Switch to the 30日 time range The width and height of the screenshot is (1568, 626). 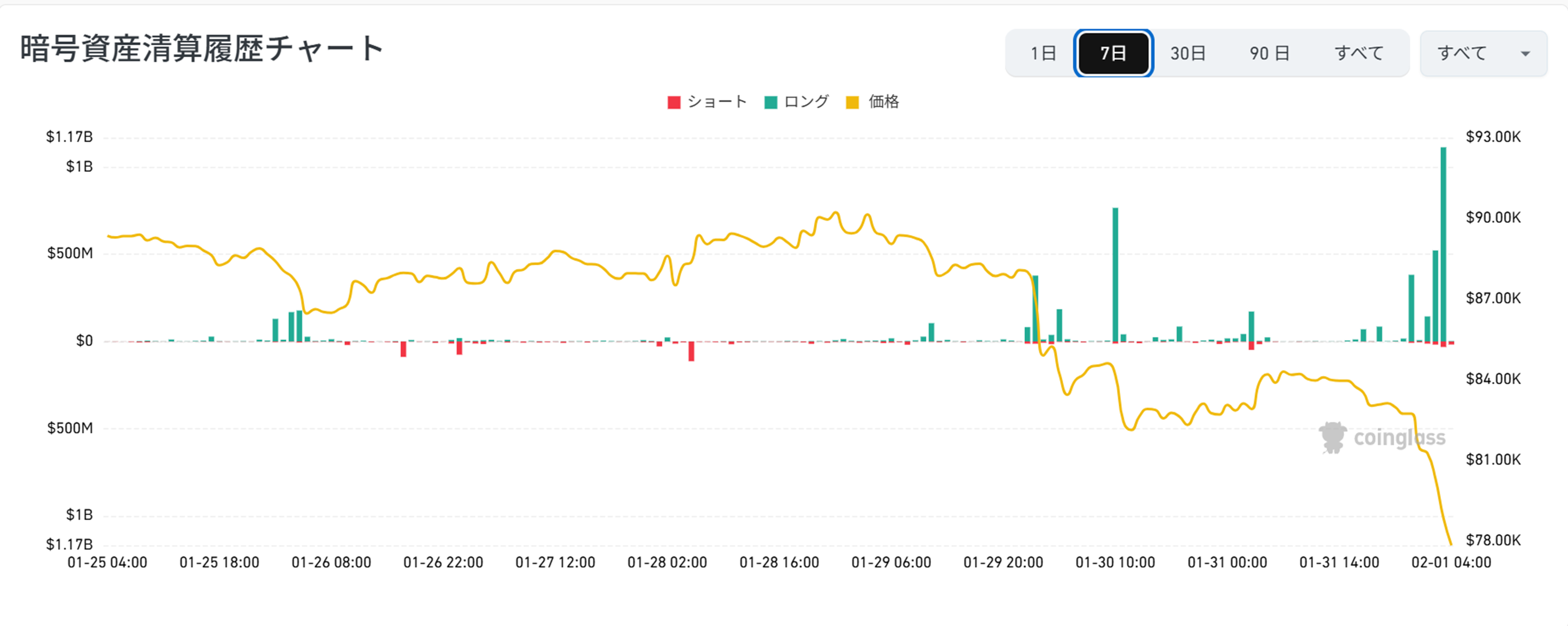tap(1188, 54)
